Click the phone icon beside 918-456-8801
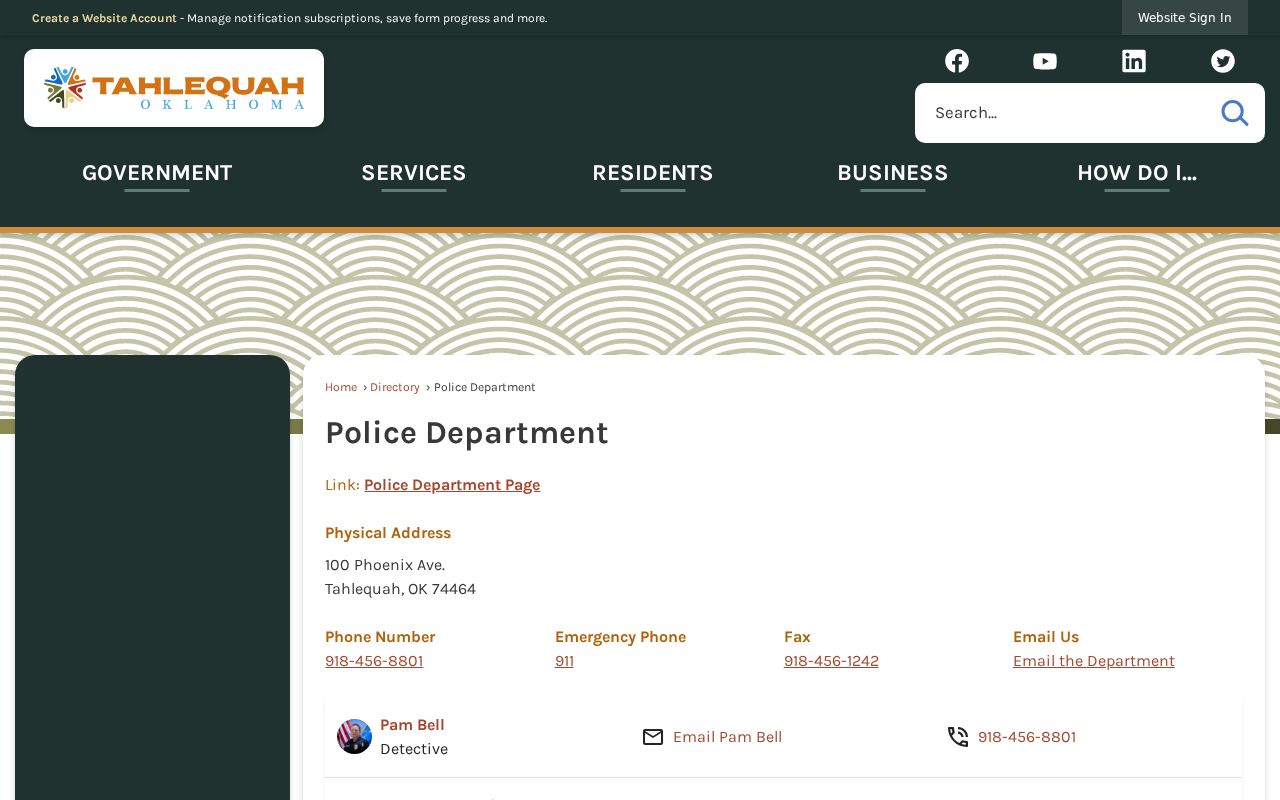Image resolution: width=1280 pixels, height=800 pixels. tap(958, 737)
